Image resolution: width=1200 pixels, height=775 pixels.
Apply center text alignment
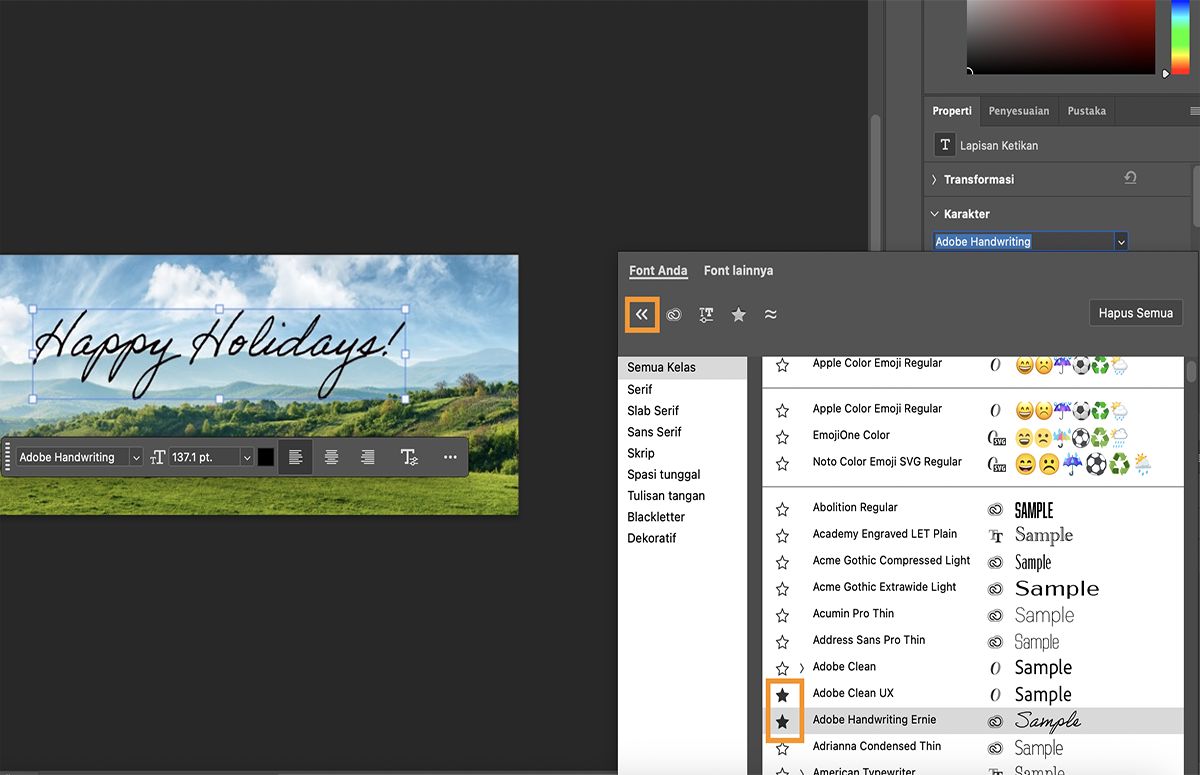point(331,457)
